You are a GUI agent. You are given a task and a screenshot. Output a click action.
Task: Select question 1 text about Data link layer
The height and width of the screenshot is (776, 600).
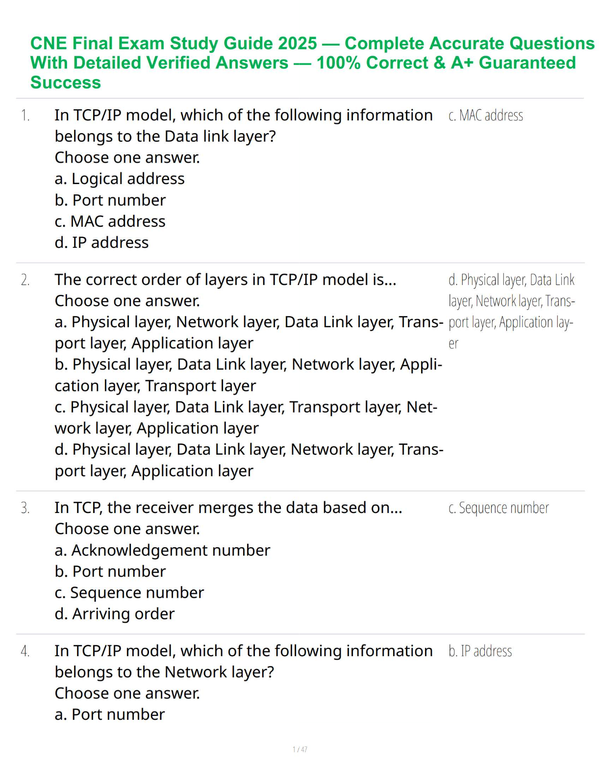(x=244, y=126)
